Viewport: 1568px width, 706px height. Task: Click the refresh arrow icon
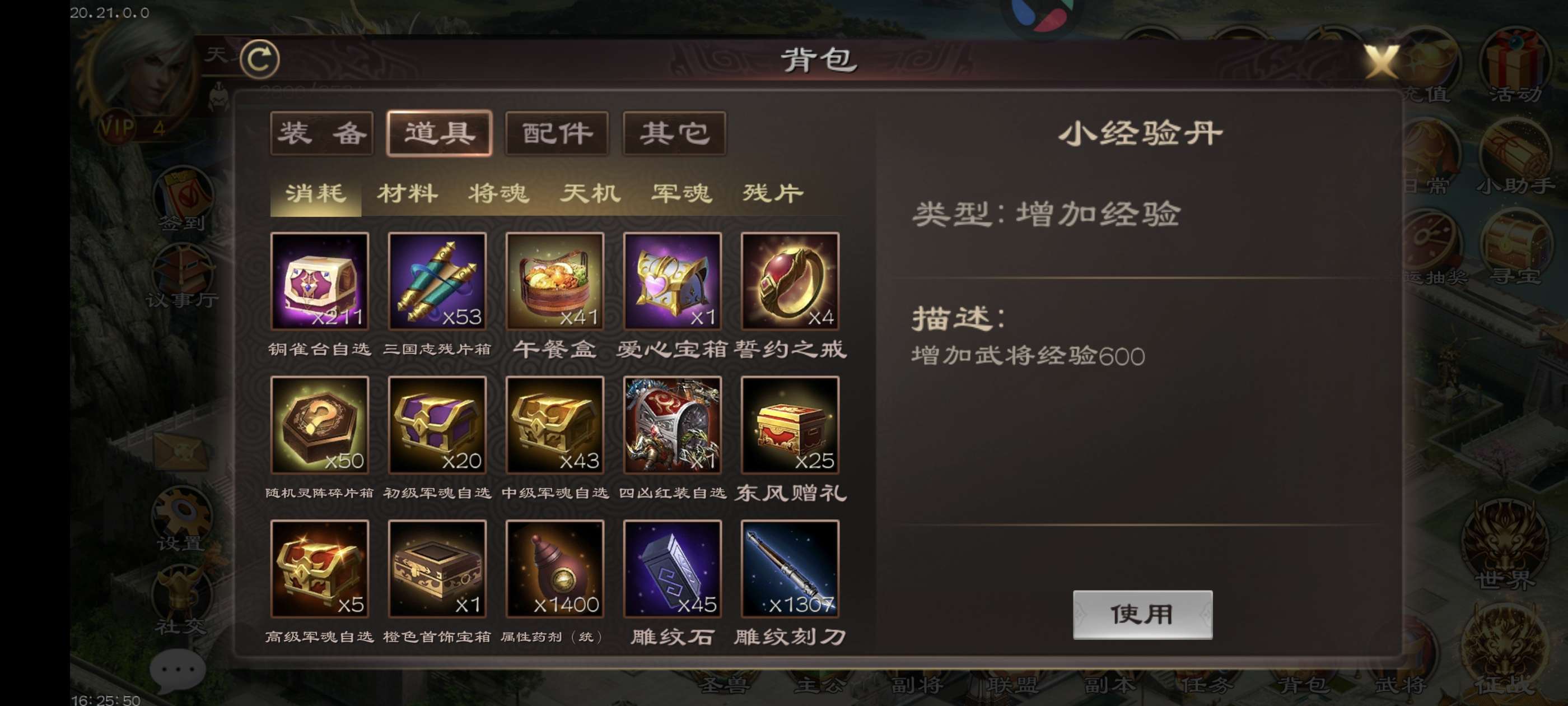click(260, 59)
